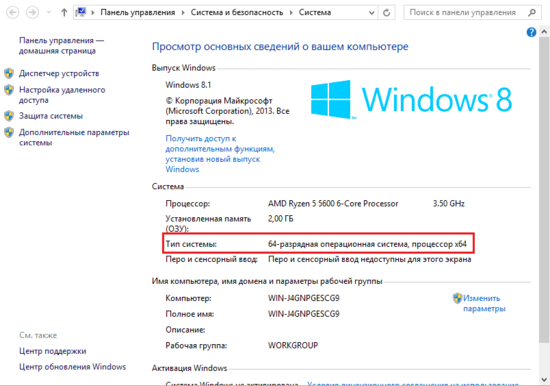550x386 pixels.
Task: Expand chevron after computer icon in address bar
Action: (x=93, y=13)
